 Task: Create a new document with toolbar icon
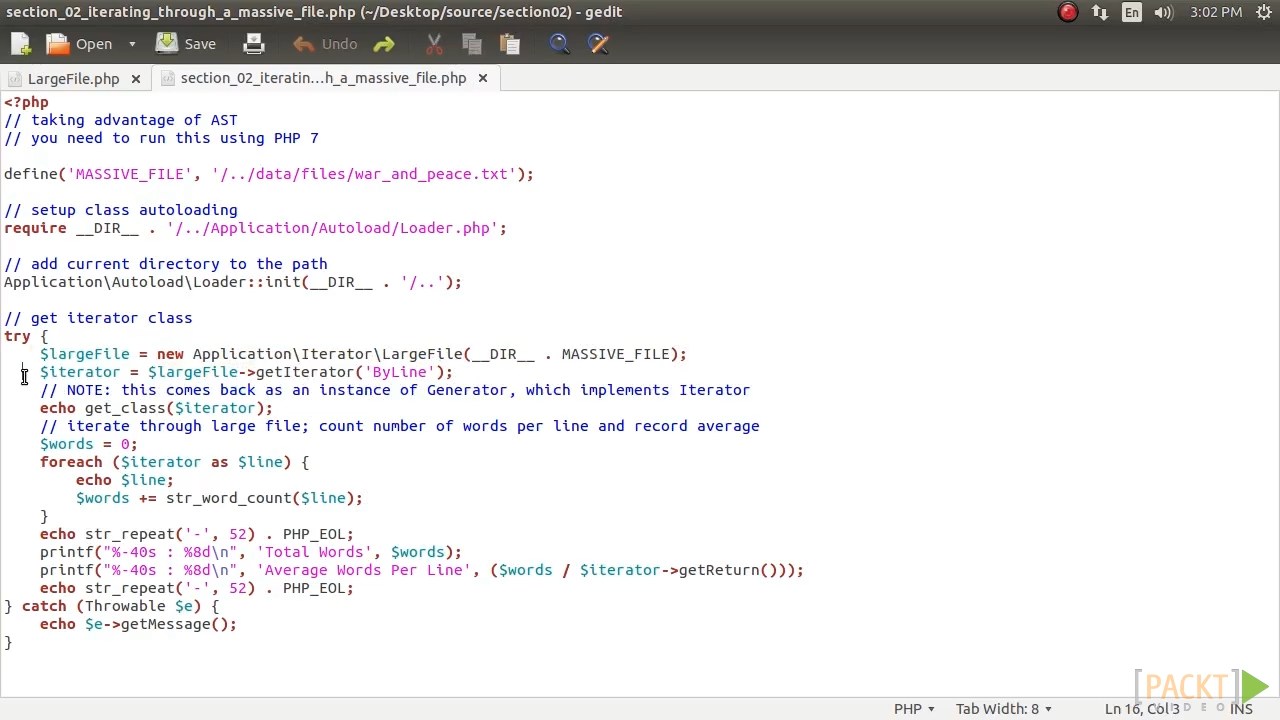point(20,44)
